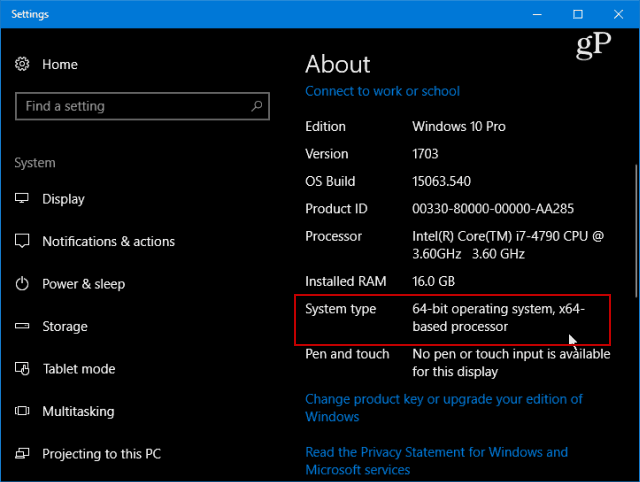The height and width of the screenshot is (482, 640).
Task: Click the Settings window title text
Action: point(30,14)
